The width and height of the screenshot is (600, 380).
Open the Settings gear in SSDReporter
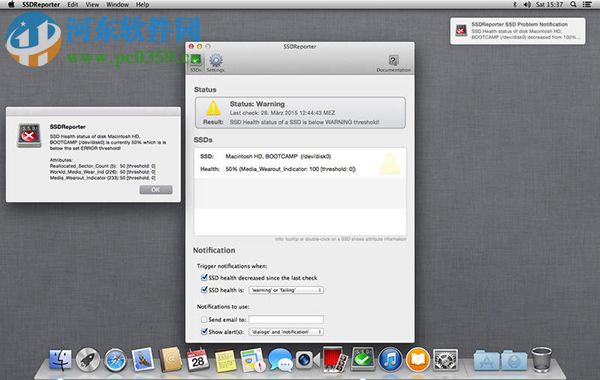pyautogui.click(x=215, y=63)
